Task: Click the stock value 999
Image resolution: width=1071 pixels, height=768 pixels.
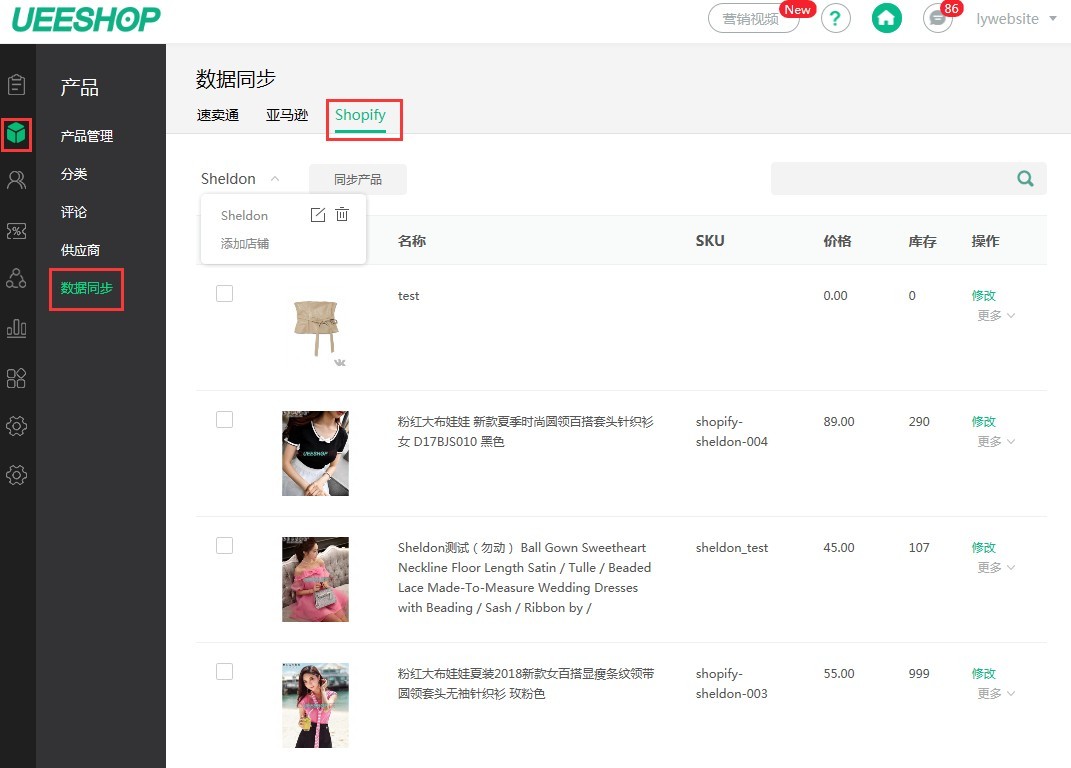Action: coord(919,674)
